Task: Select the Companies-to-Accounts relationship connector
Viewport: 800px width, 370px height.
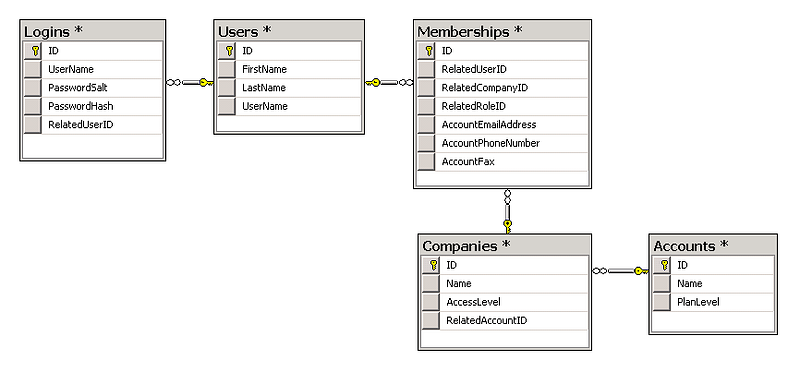Action: pos(620,270)
